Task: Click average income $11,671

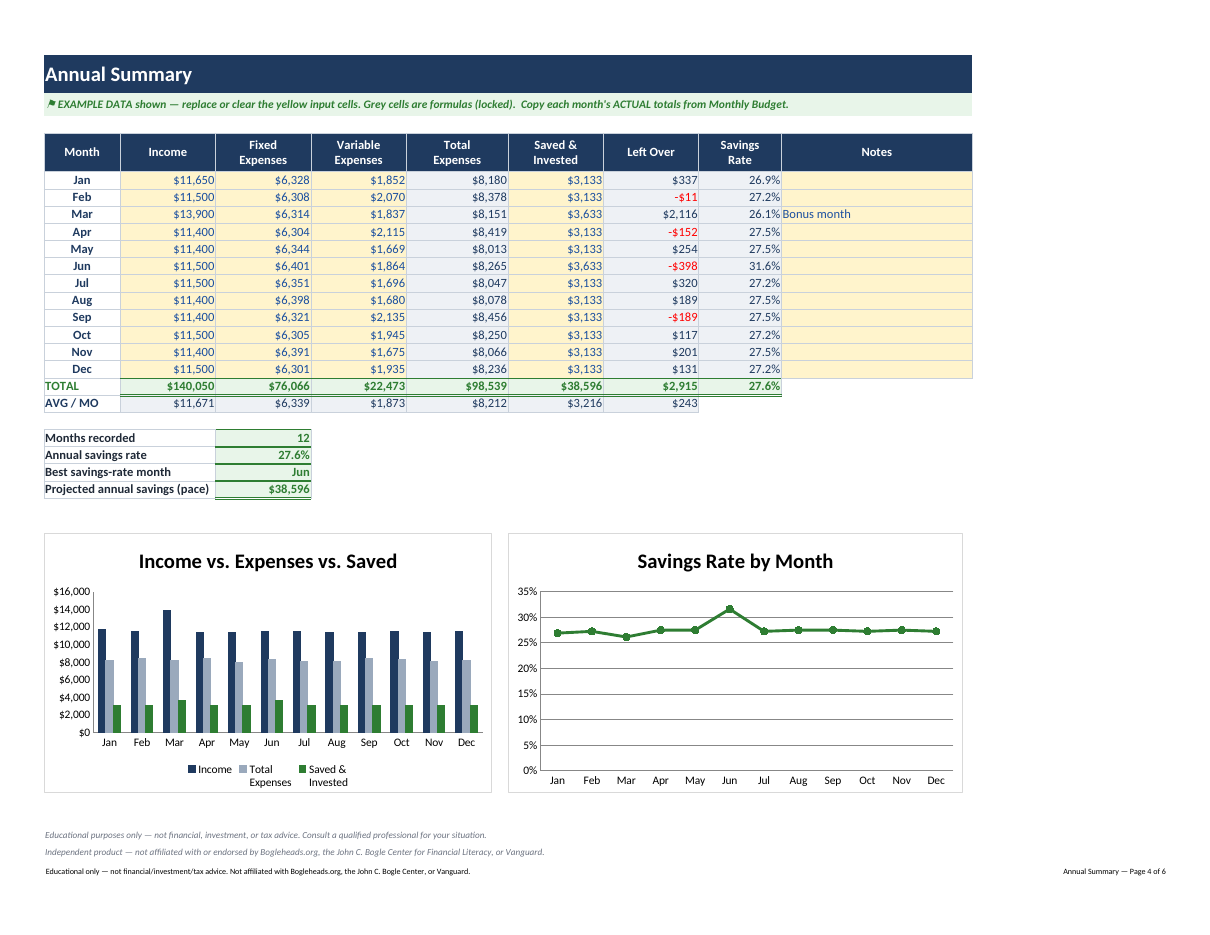Action: pyautogui.click(x=168, y=404)
